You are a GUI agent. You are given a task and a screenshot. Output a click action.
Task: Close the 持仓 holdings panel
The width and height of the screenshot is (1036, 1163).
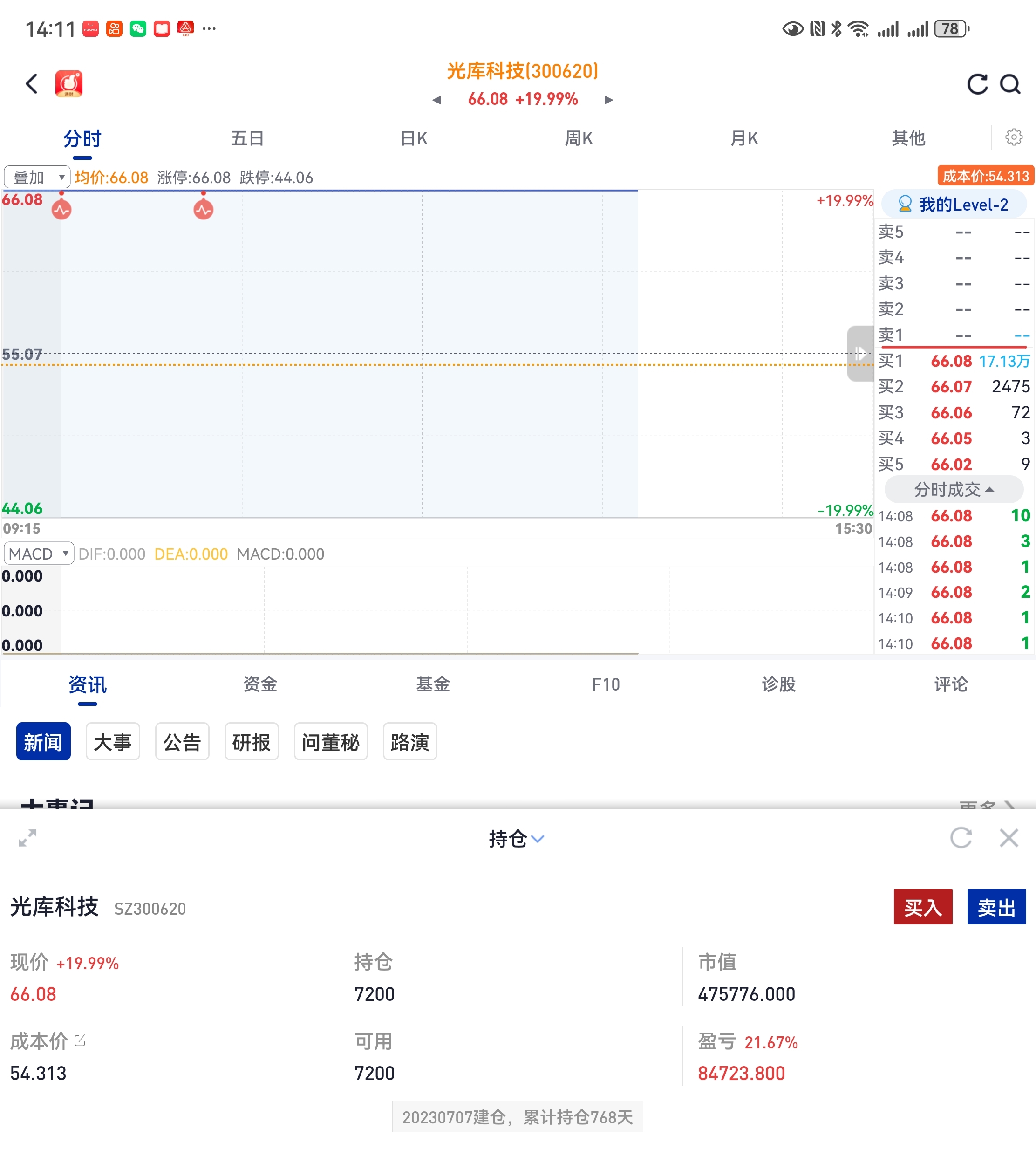pyautogui.click(x=1009, y=838)
